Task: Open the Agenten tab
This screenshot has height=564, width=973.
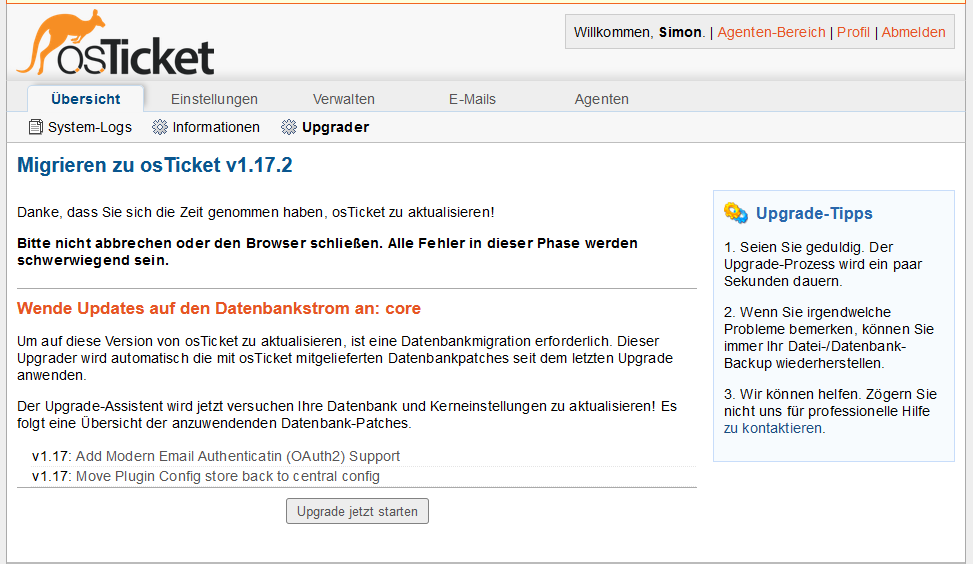Action: click(602, 99)
